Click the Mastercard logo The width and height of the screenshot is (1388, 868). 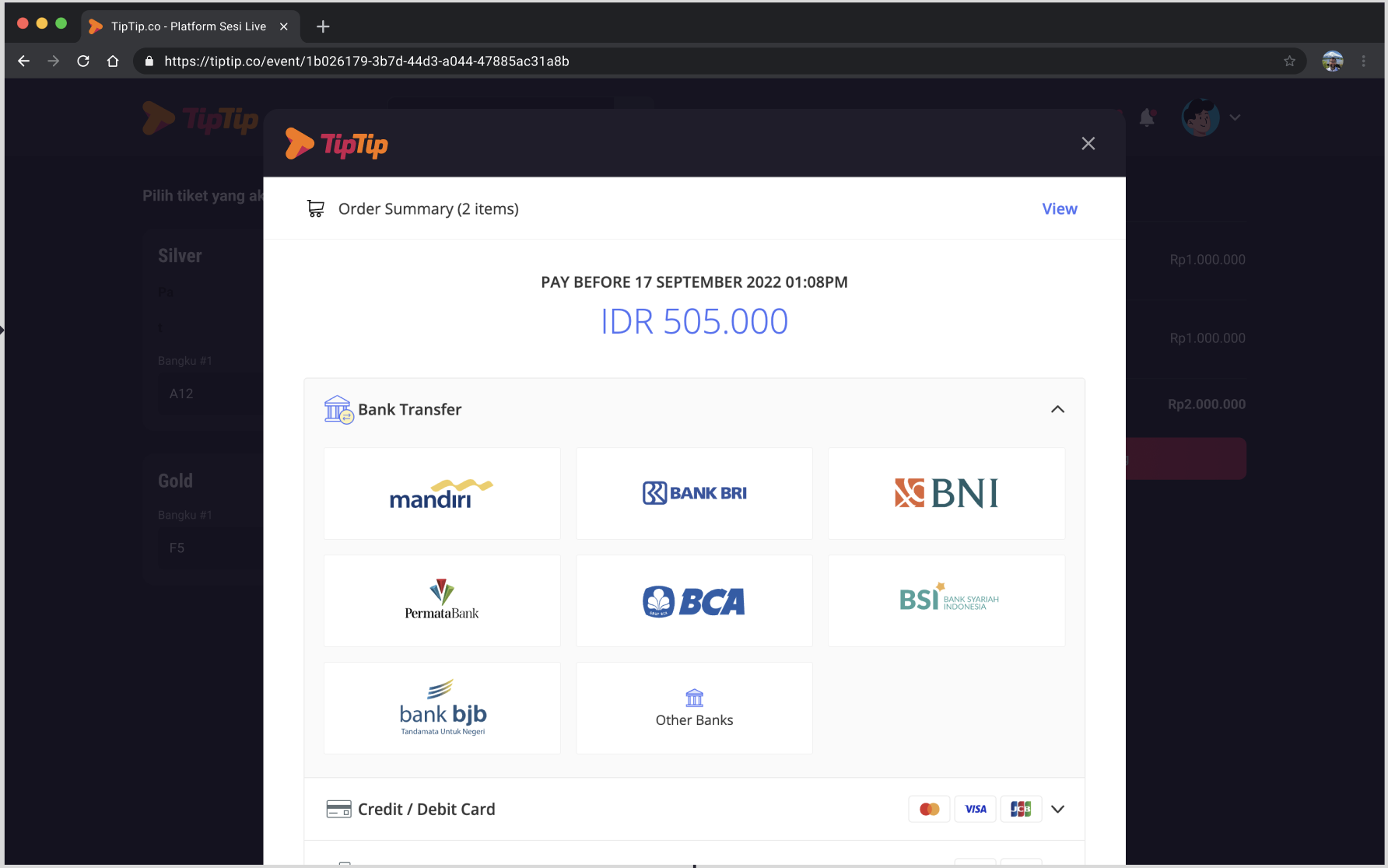click(x=929, y=809)
